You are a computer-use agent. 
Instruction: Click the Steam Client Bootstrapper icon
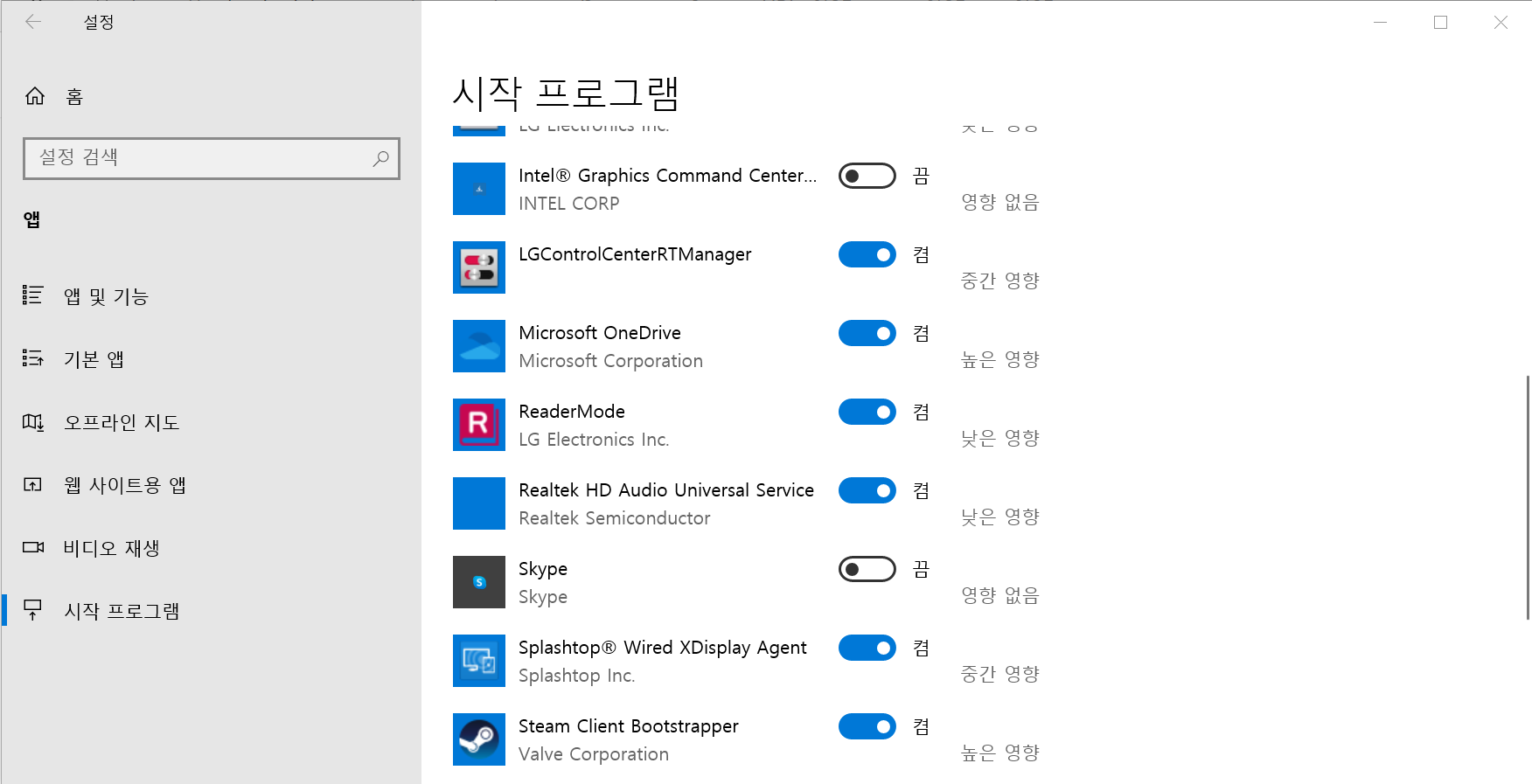coord(479,739)
